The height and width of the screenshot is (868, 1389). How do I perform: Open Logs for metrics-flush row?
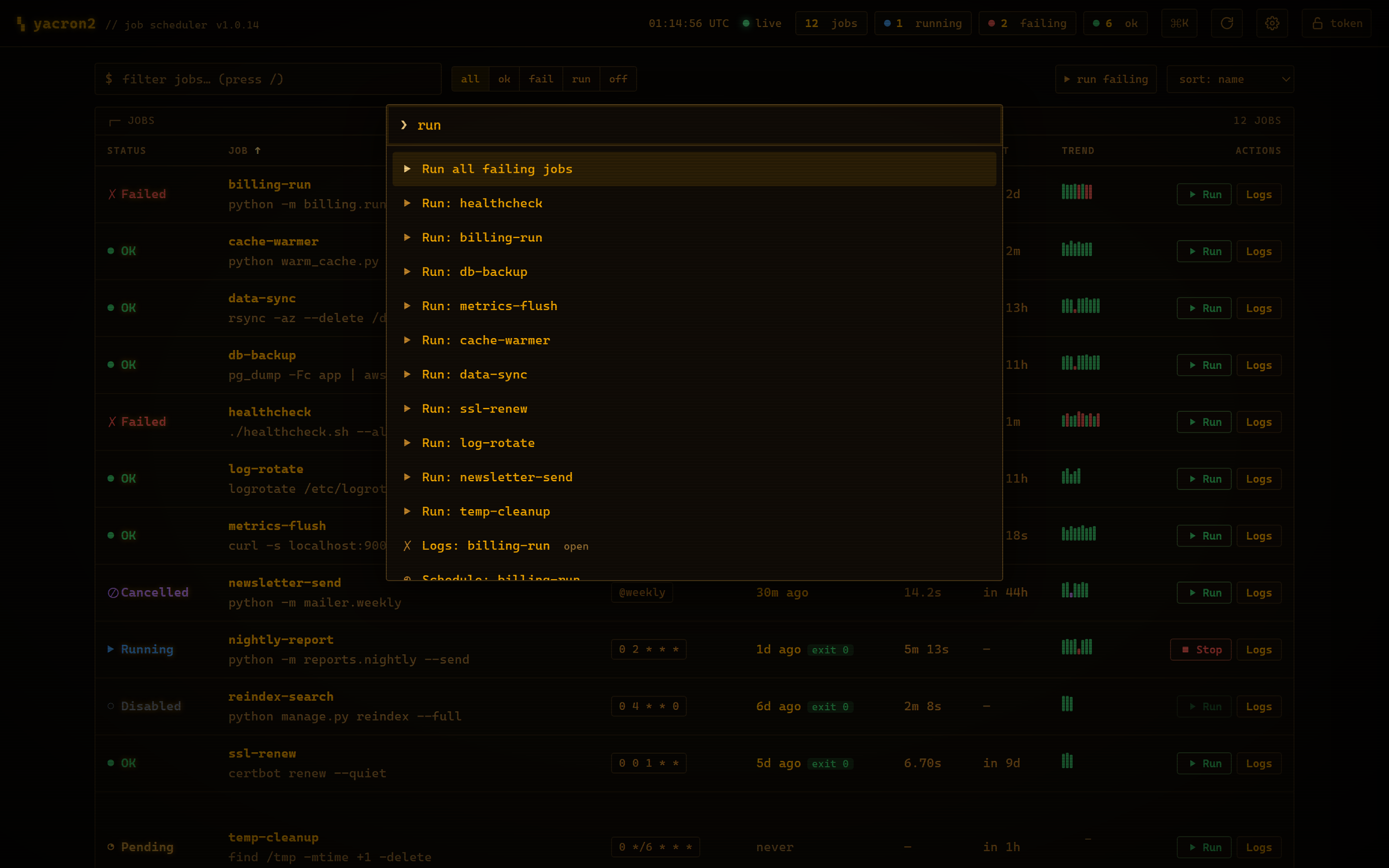coord(1258,536)
